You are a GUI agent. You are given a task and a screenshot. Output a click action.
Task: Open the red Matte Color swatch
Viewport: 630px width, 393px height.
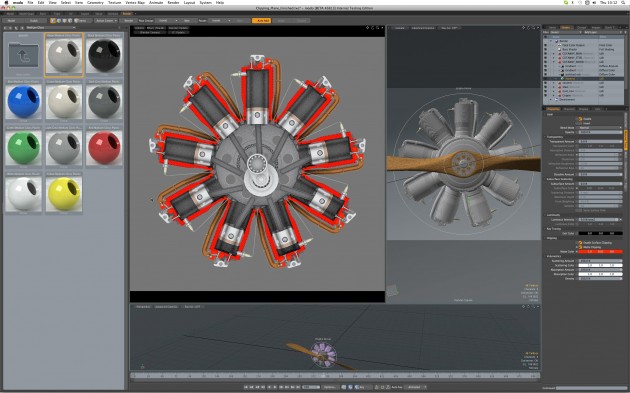coord(600,252)
